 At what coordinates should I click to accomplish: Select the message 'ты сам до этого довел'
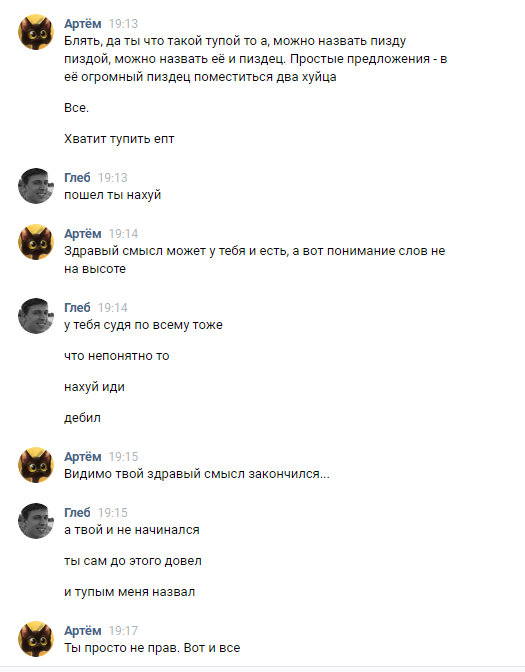pyautogui.click(x=133, y=561)
